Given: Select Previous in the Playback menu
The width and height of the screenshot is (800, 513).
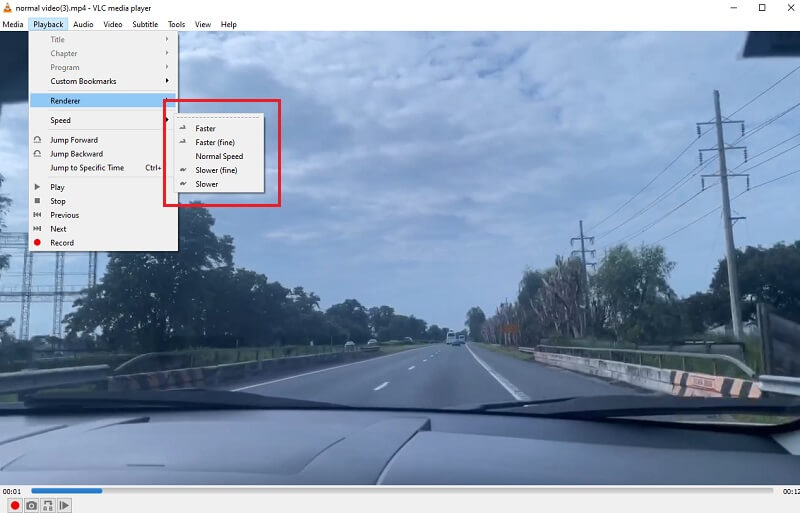Looking at the screenshot, I should [x=104, y=214].
